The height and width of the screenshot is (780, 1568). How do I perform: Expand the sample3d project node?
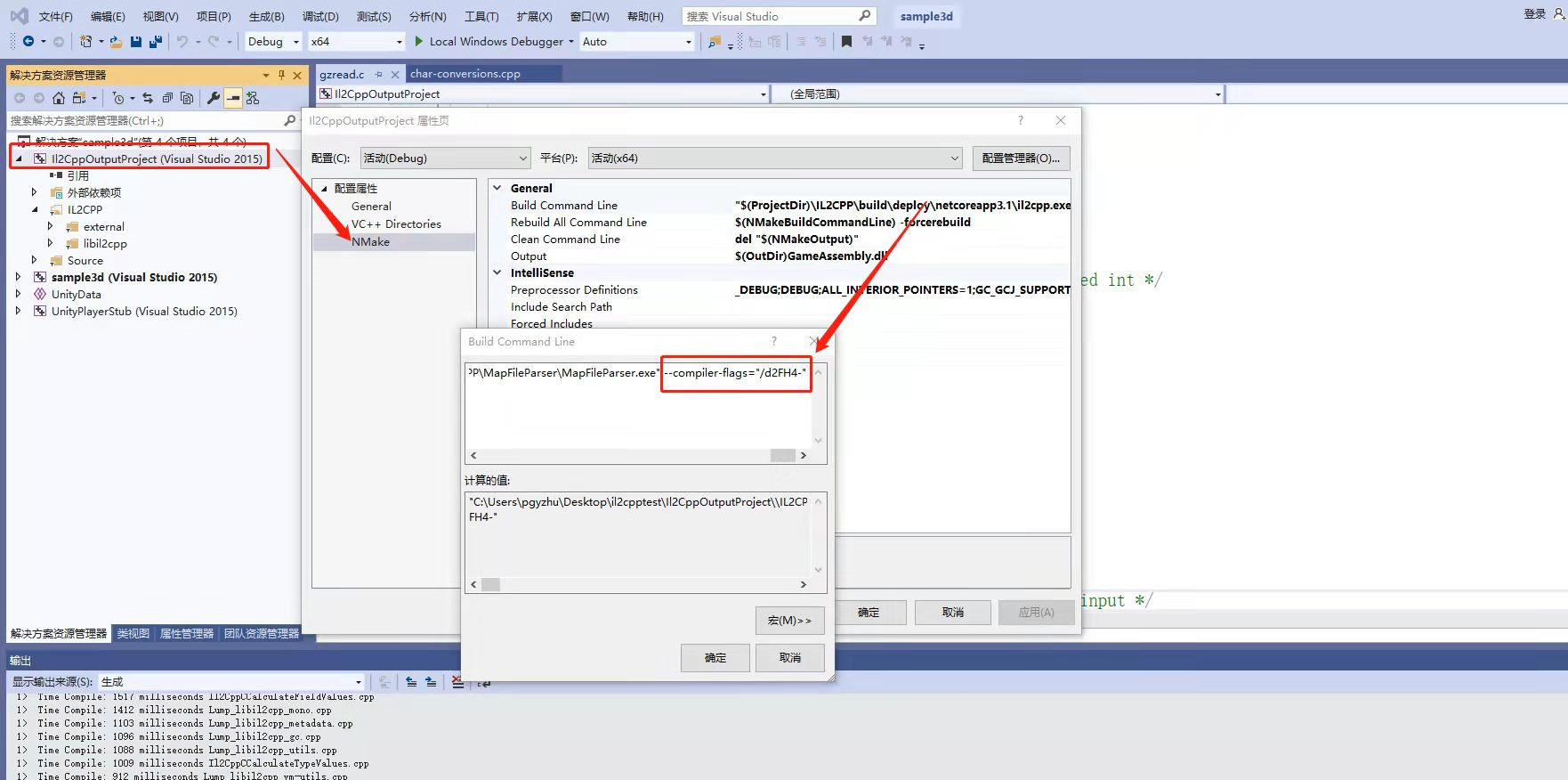19,277
